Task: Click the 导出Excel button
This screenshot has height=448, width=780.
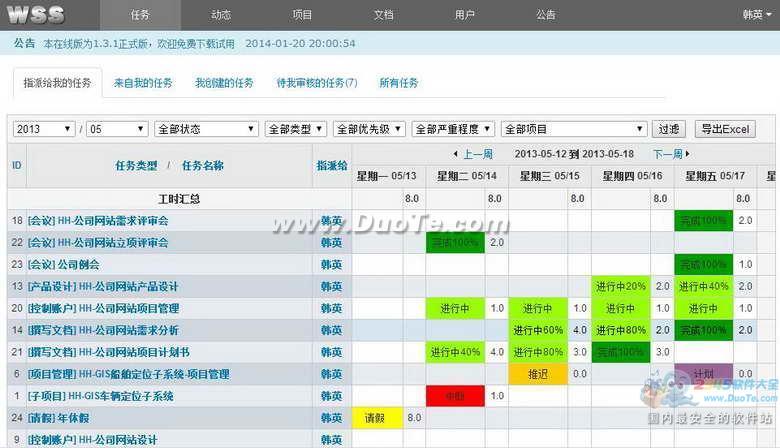Action: click(x=725, y=129)
